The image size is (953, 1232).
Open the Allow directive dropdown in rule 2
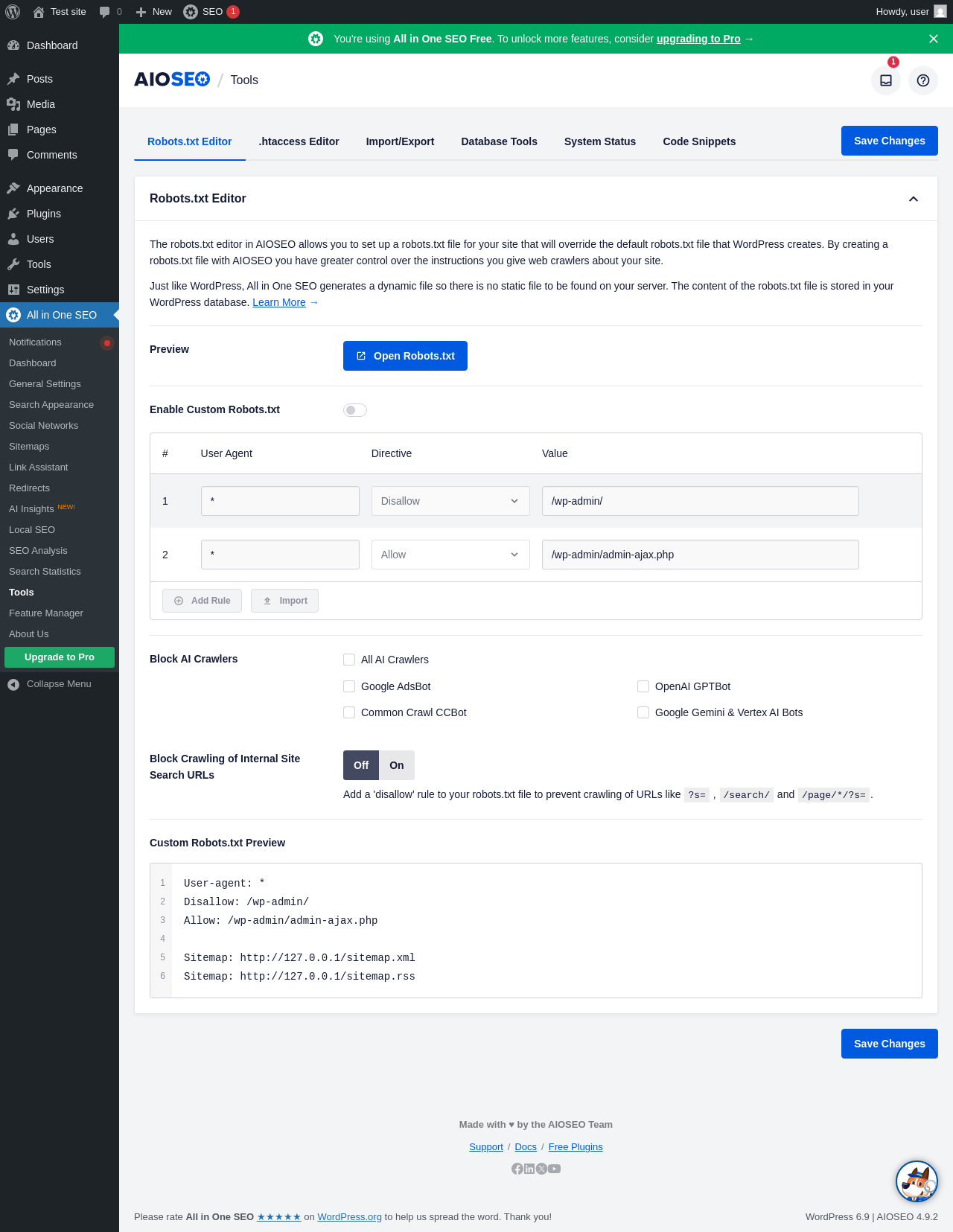point(450,555)
